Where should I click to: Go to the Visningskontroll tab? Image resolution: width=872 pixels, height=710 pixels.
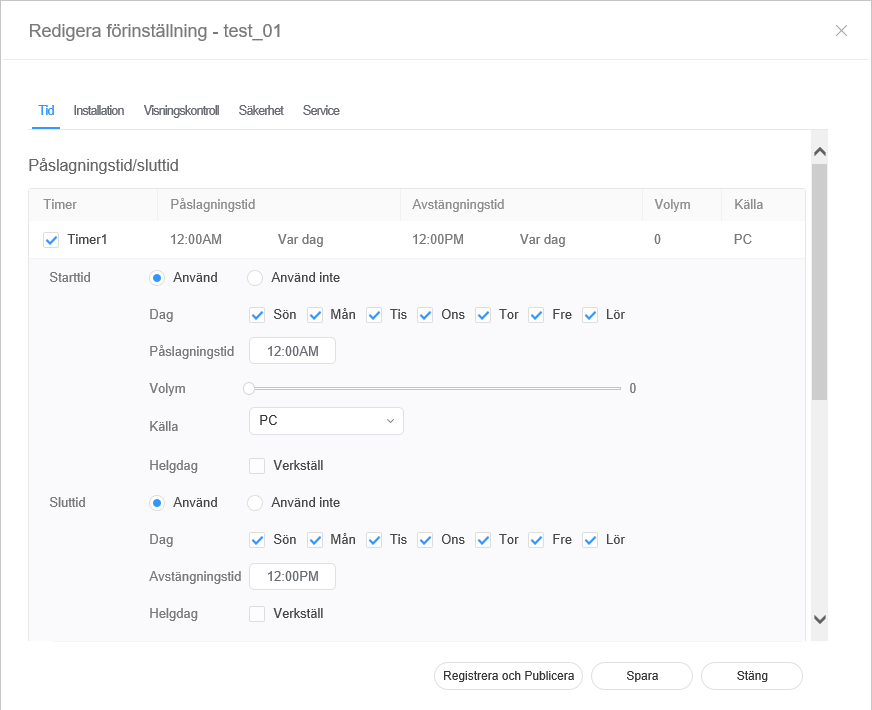tap(181, 111)
